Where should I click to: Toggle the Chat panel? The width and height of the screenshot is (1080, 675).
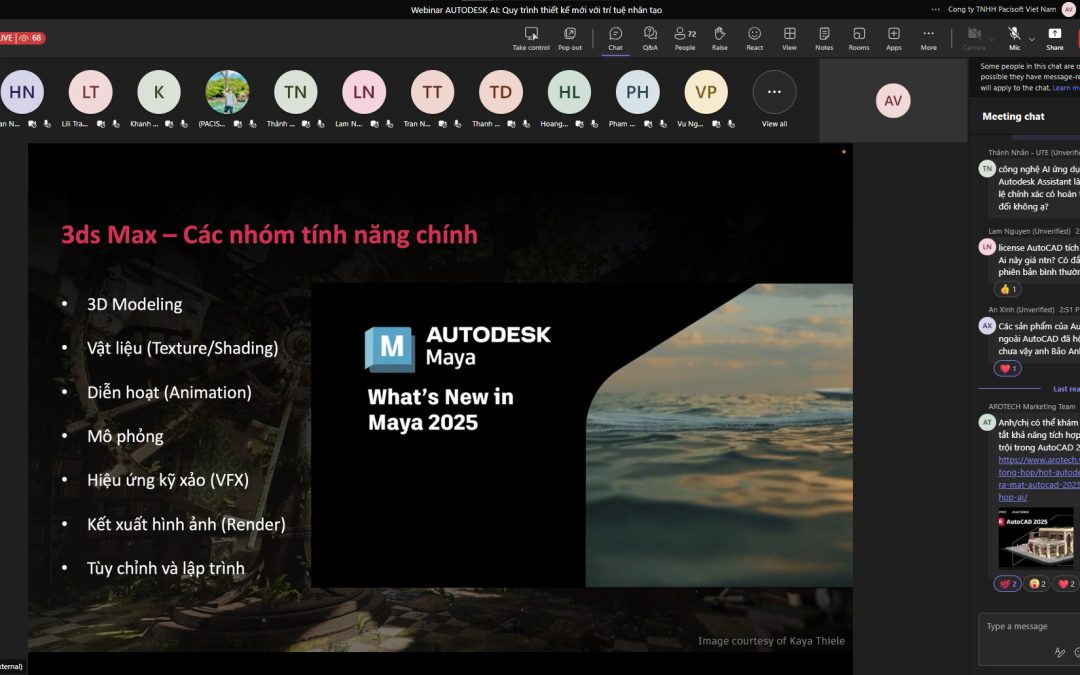615,39
